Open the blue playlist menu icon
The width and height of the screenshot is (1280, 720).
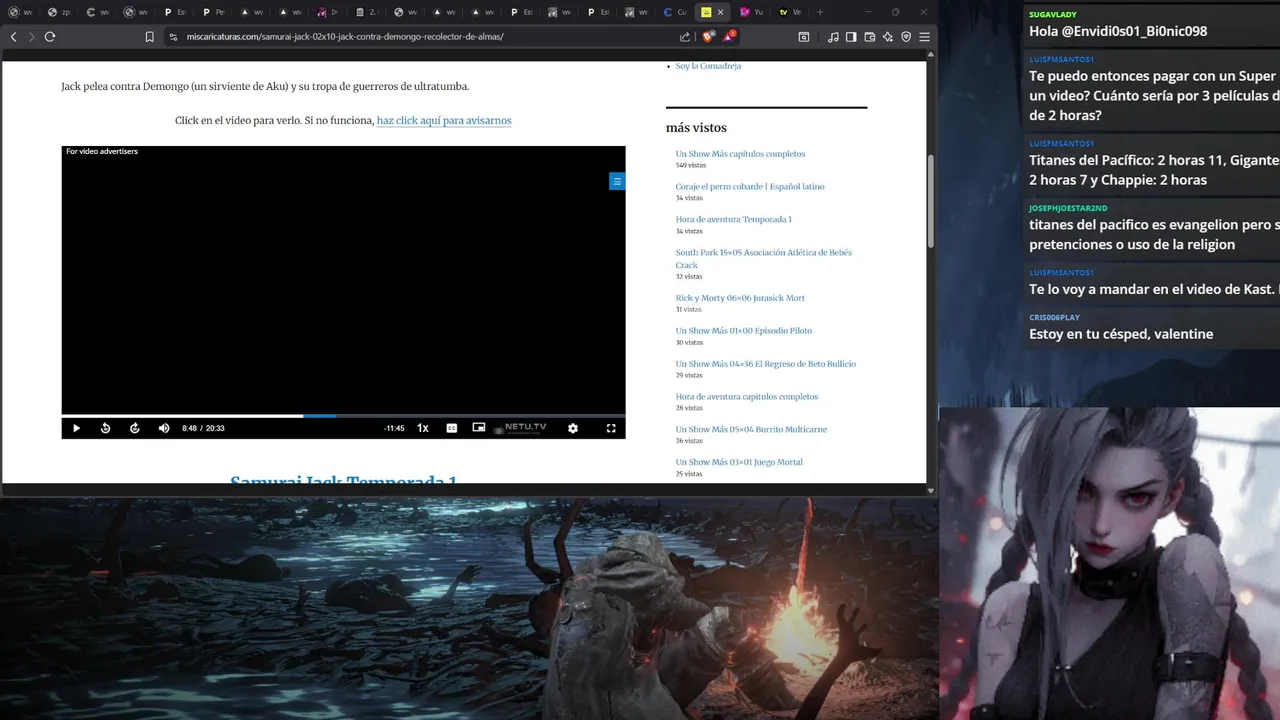tap(617, 181)
